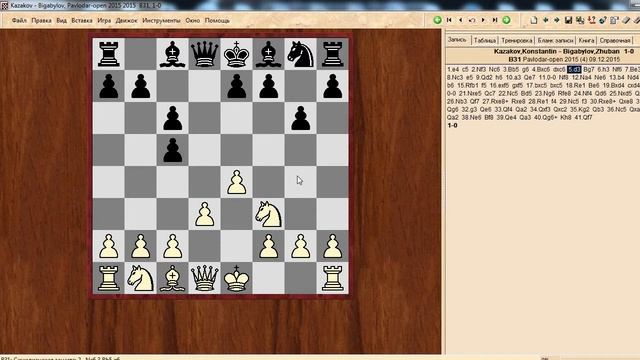Switch to the Таблица tab

click(x=484, y=40)
